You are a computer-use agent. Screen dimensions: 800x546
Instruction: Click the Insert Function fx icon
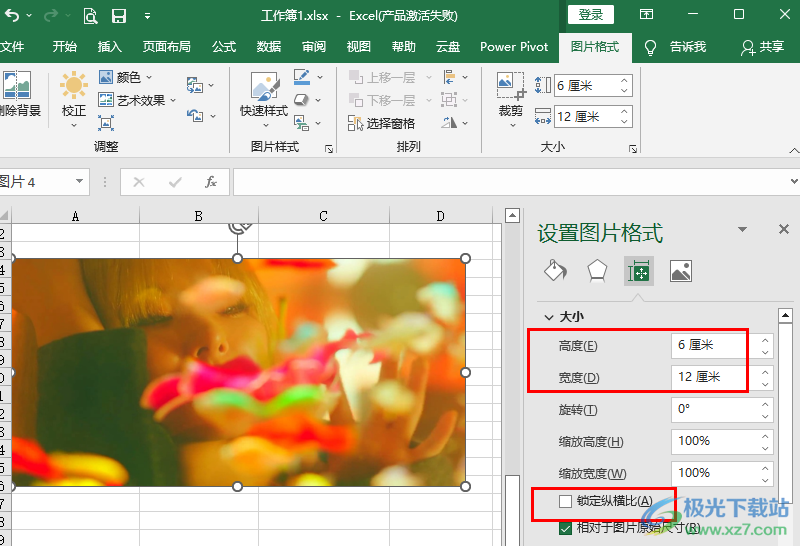coord(211,182)
